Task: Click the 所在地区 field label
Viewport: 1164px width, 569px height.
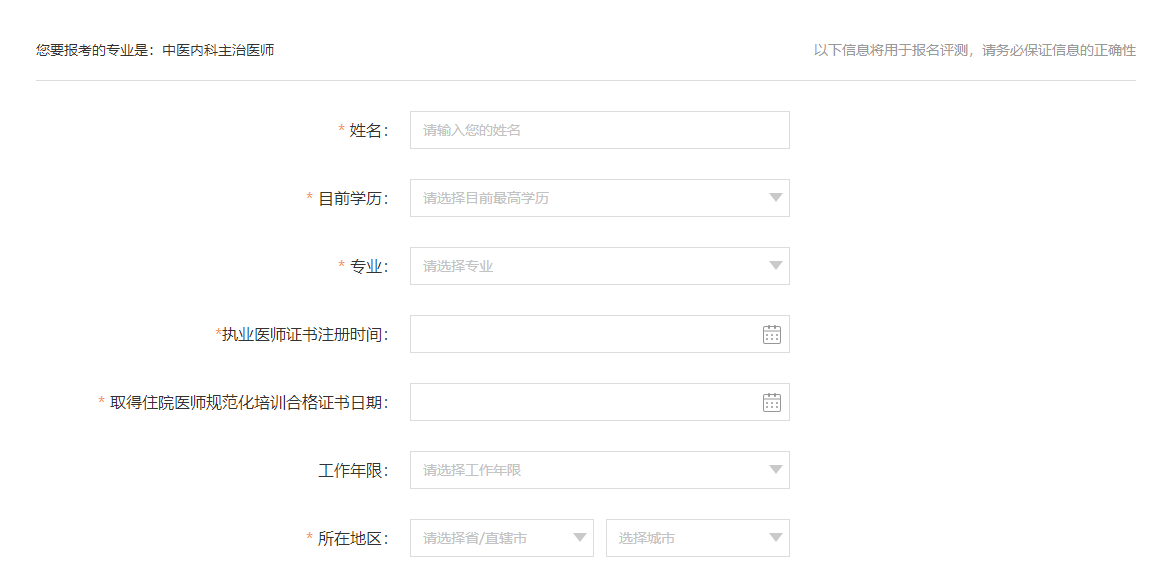Action: 350,539
